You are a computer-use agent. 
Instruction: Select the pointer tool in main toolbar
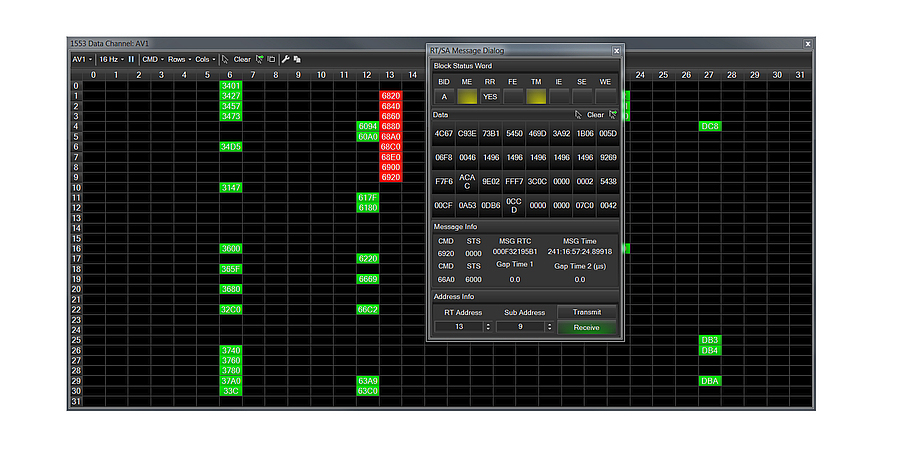(x=226, y=59)
